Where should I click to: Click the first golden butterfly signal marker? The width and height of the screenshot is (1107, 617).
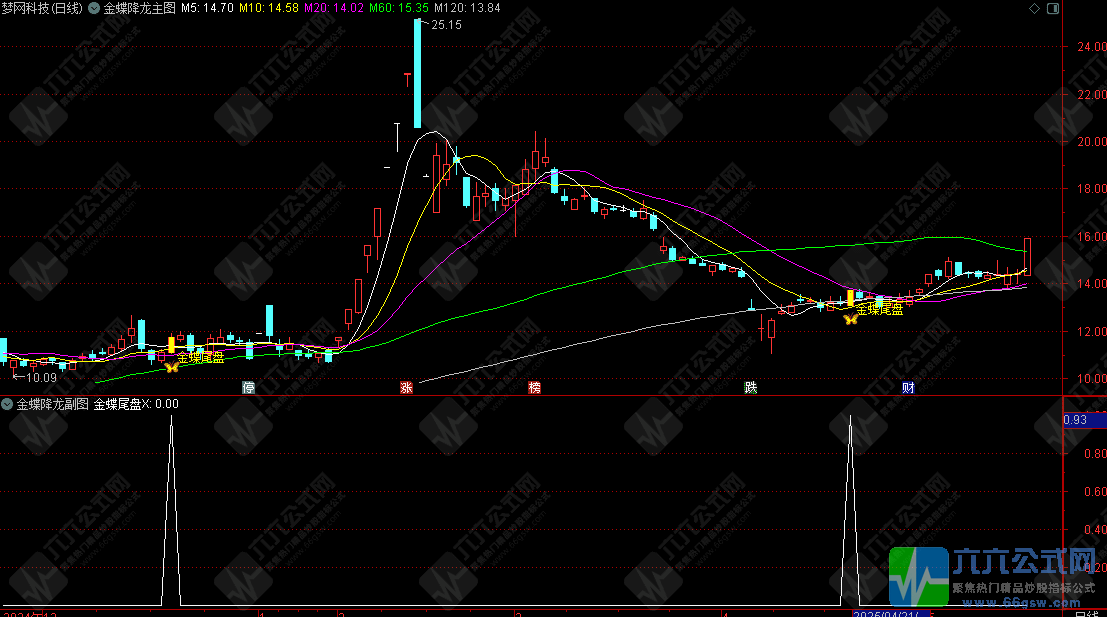171,367
